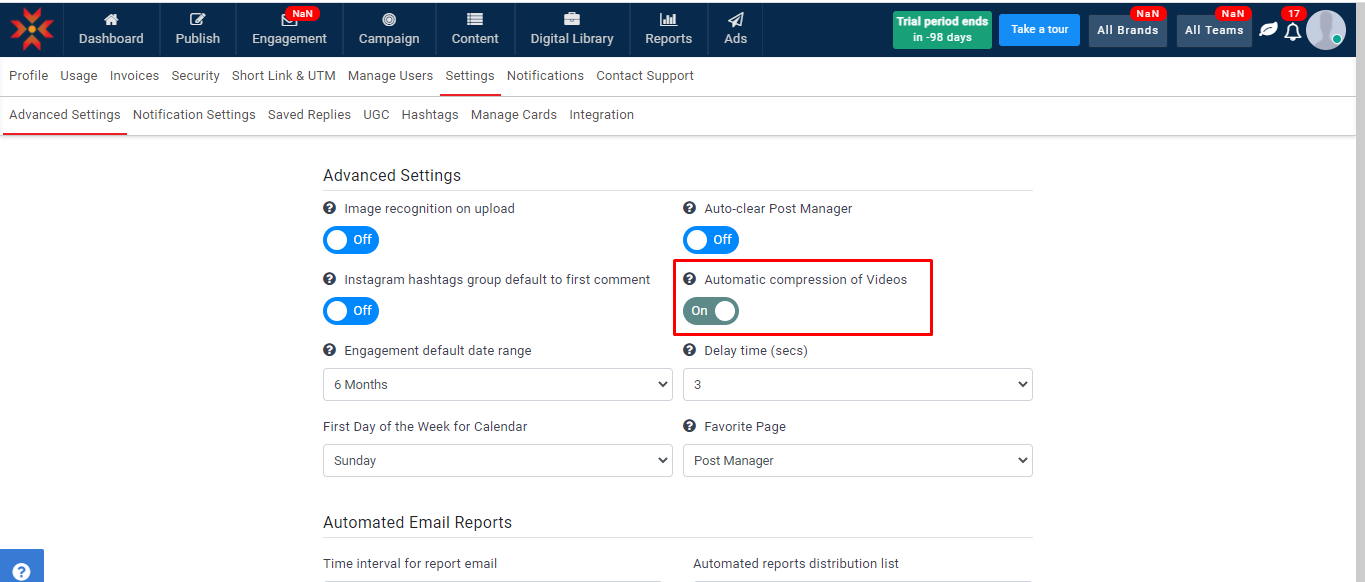
Task: Click the All Brands button
Action: 1127,31
